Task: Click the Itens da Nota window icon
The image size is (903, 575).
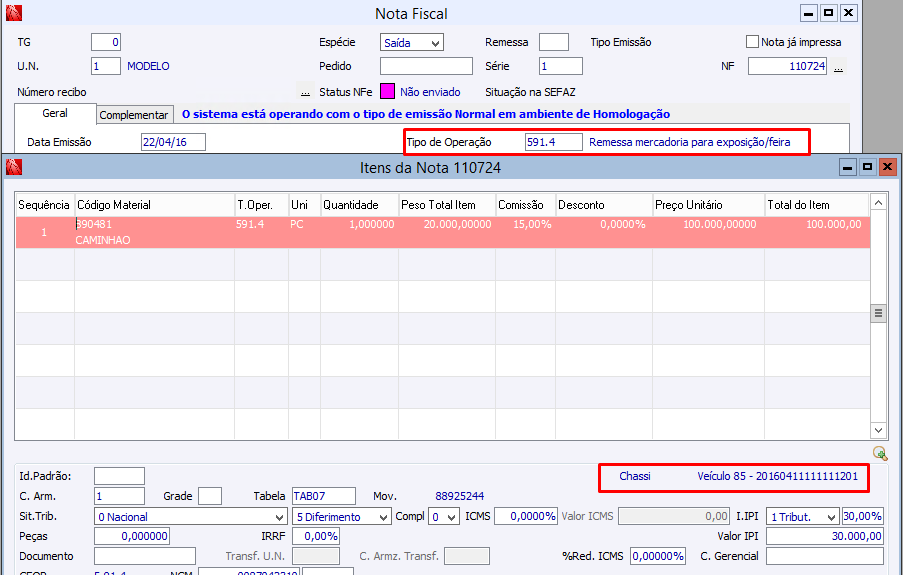Action: point(15,167)
